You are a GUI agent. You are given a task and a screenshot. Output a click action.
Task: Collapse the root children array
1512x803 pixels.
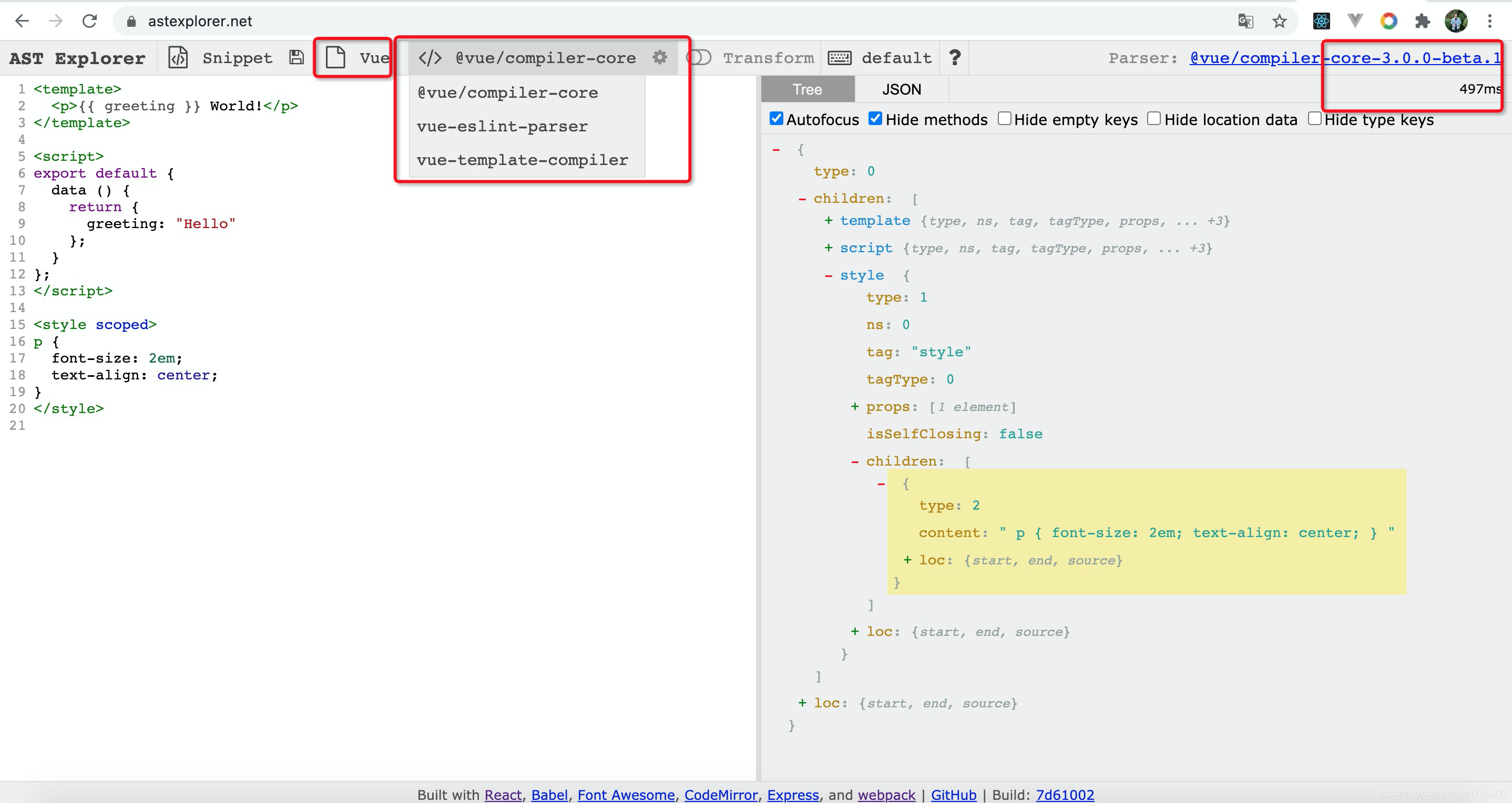802,199
